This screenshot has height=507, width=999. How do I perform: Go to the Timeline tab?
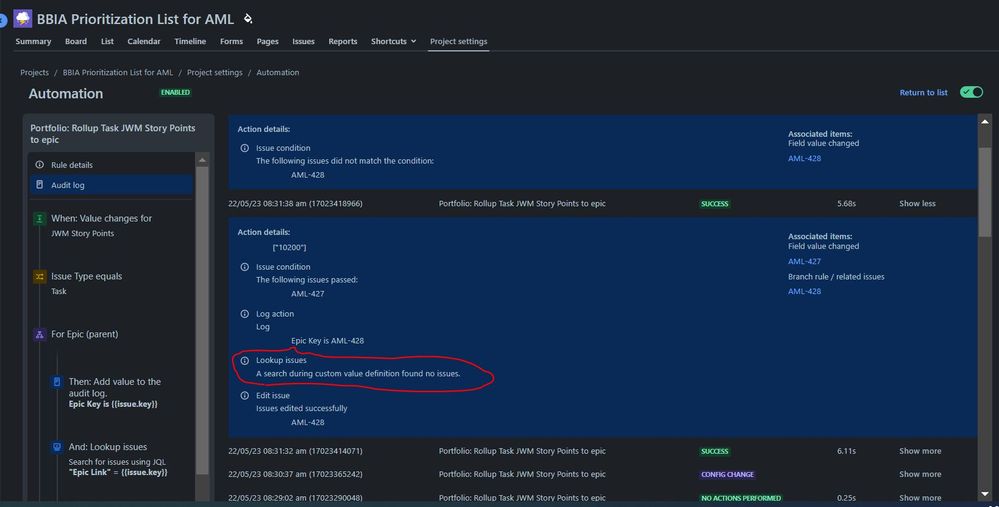click(190, 41)
